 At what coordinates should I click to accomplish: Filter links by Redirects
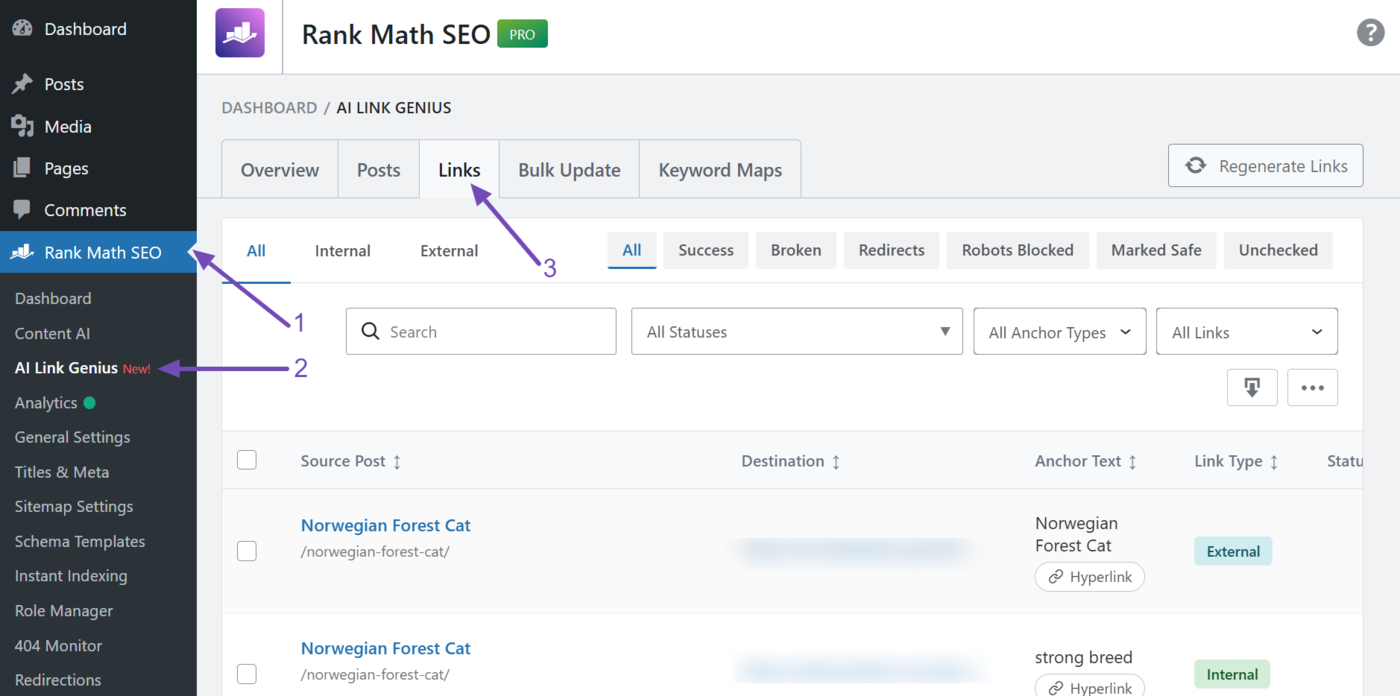tap(892, 250)
